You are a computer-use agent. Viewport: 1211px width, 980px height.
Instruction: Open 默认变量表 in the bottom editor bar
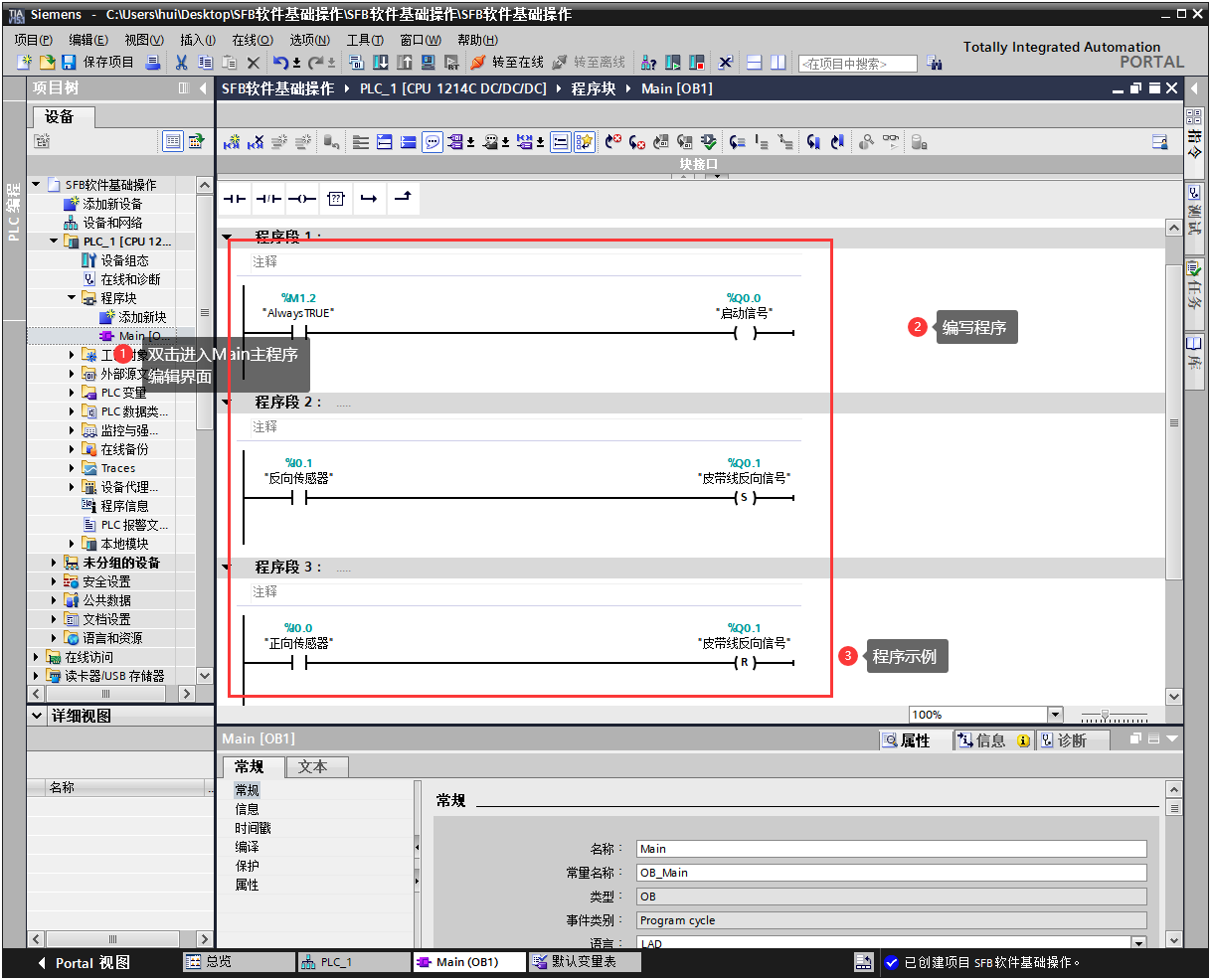[585, 962]
